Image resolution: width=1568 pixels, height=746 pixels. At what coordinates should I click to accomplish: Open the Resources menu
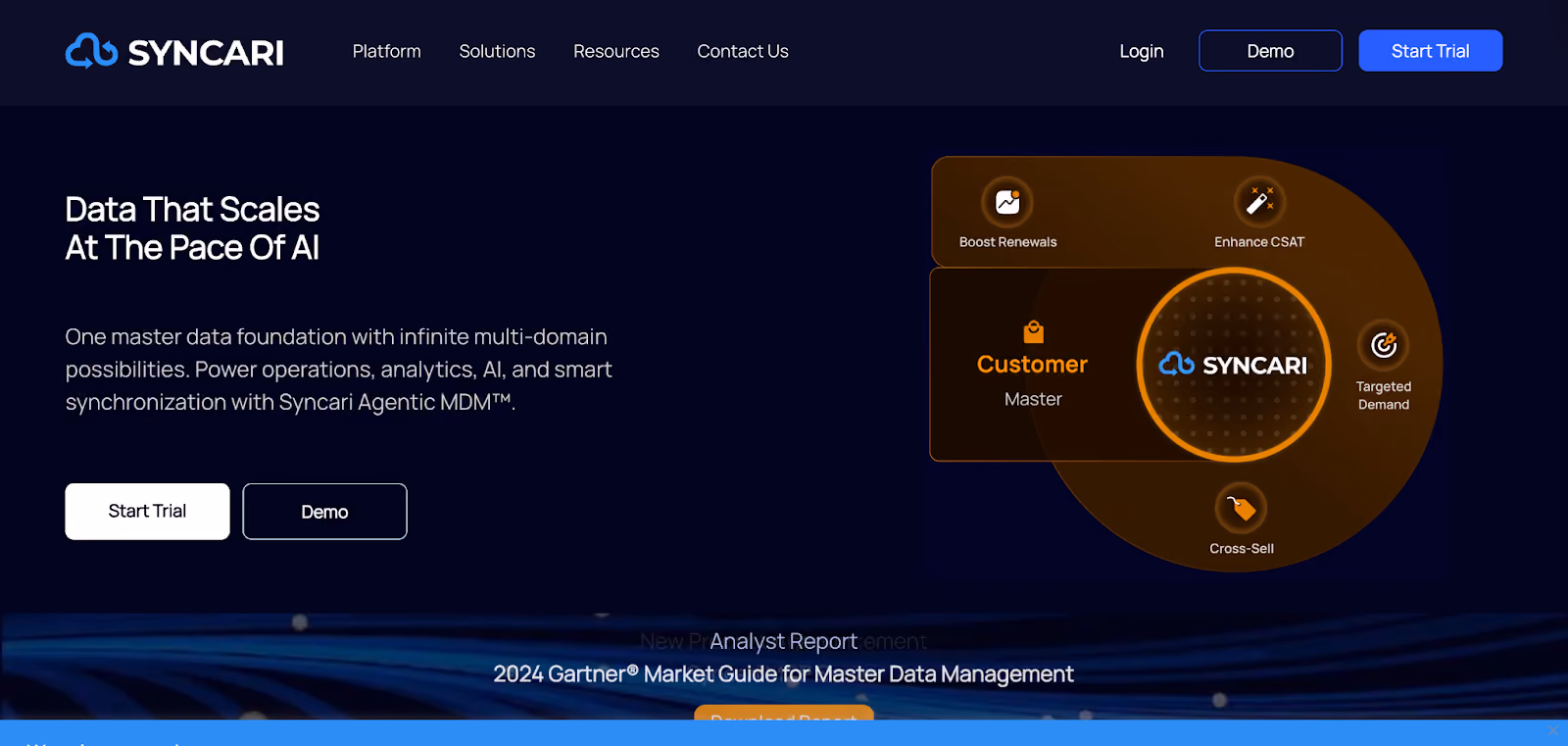(616, 51)
